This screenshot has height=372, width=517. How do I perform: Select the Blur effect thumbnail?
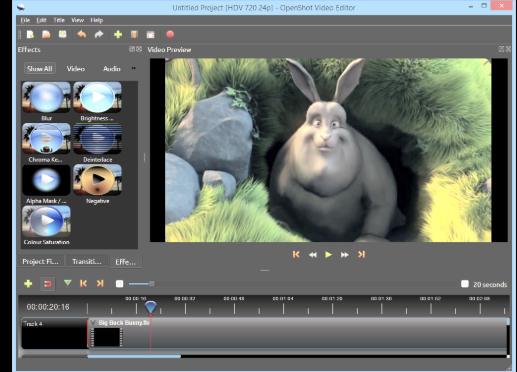(46, 97)
